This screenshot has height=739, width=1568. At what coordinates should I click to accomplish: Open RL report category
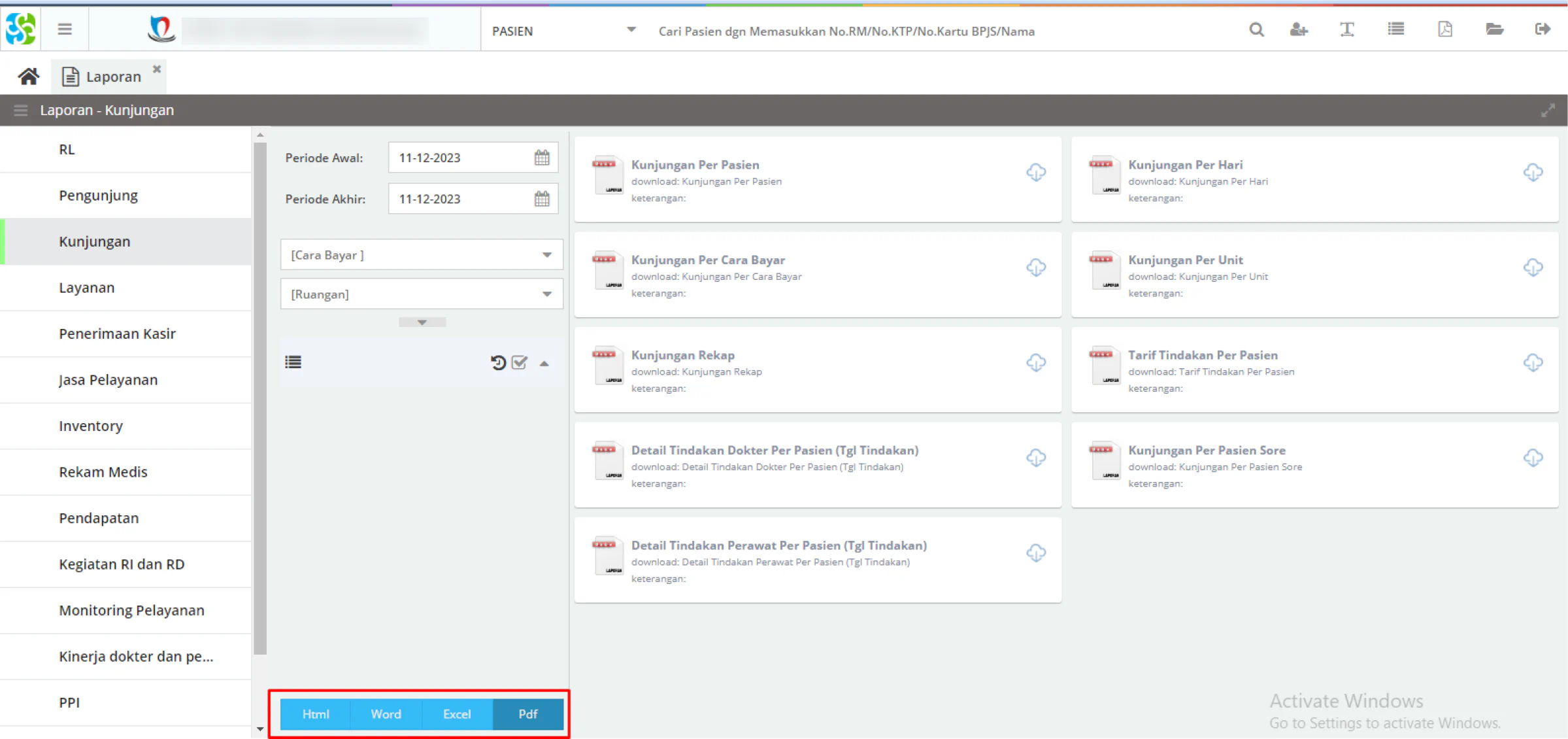(125, 150)
